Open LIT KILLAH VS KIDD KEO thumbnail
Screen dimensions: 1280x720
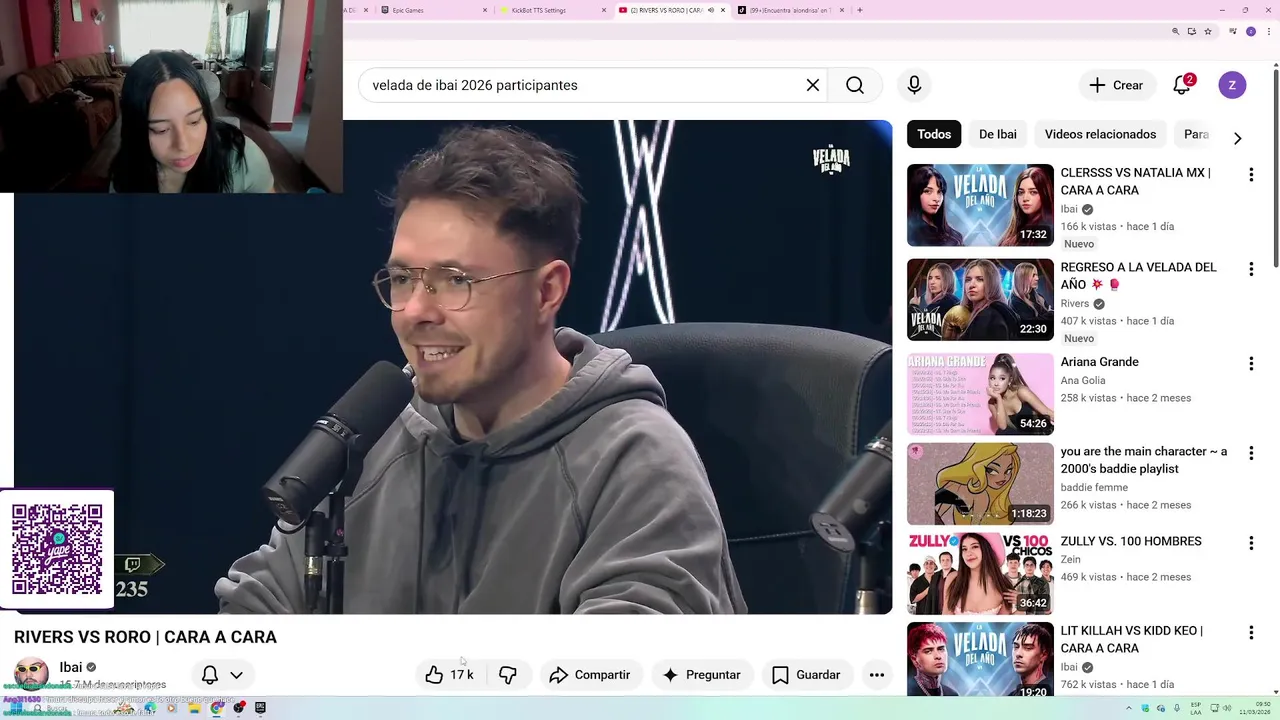tap(980, 660)
